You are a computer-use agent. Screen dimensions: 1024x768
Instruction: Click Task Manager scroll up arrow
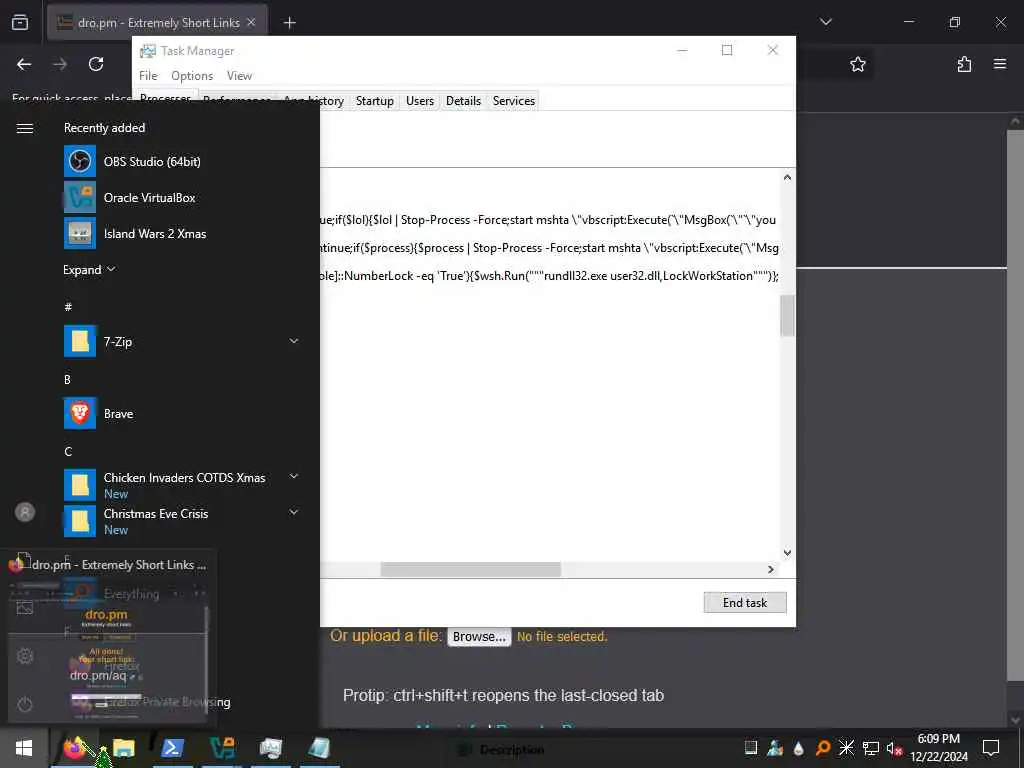788,177
